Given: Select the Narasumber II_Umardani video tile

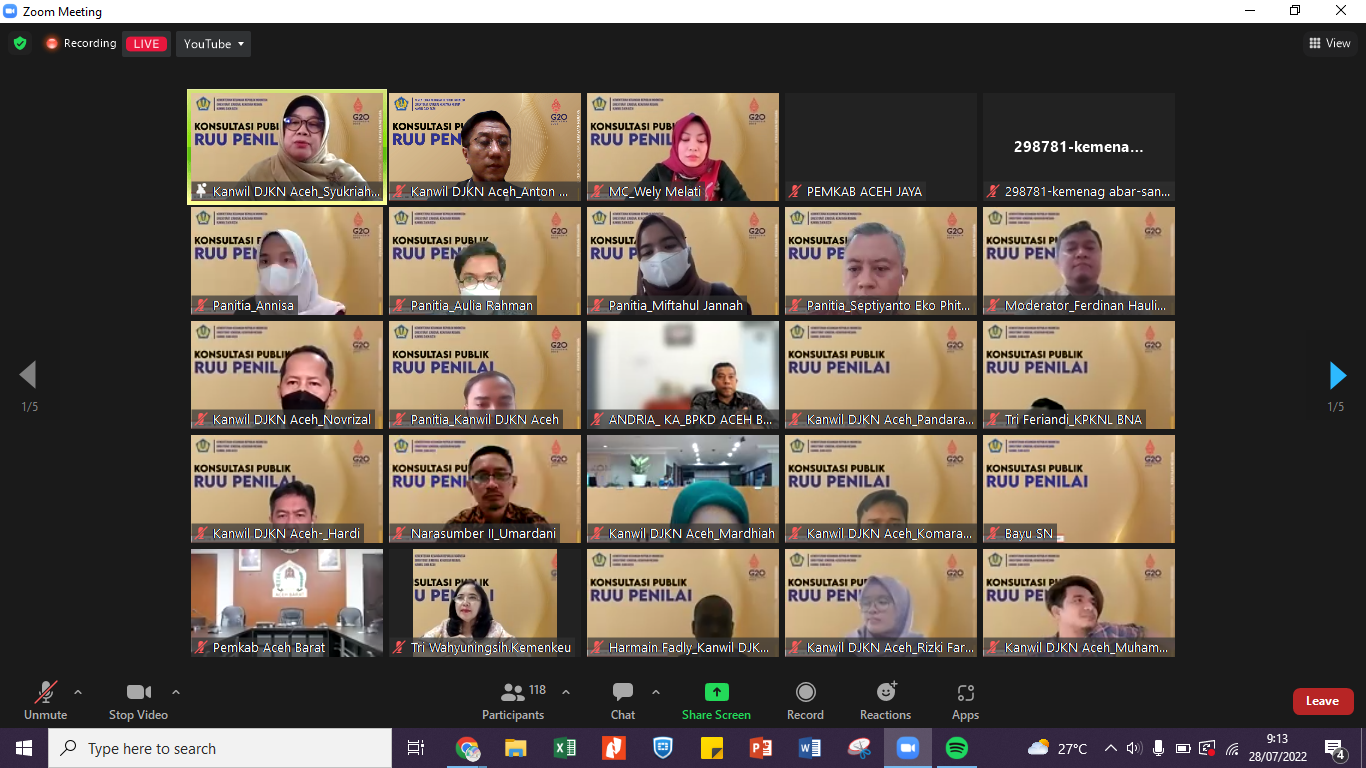Looking at the screenshot, I should pyautogui.click(x=484, y=488).
